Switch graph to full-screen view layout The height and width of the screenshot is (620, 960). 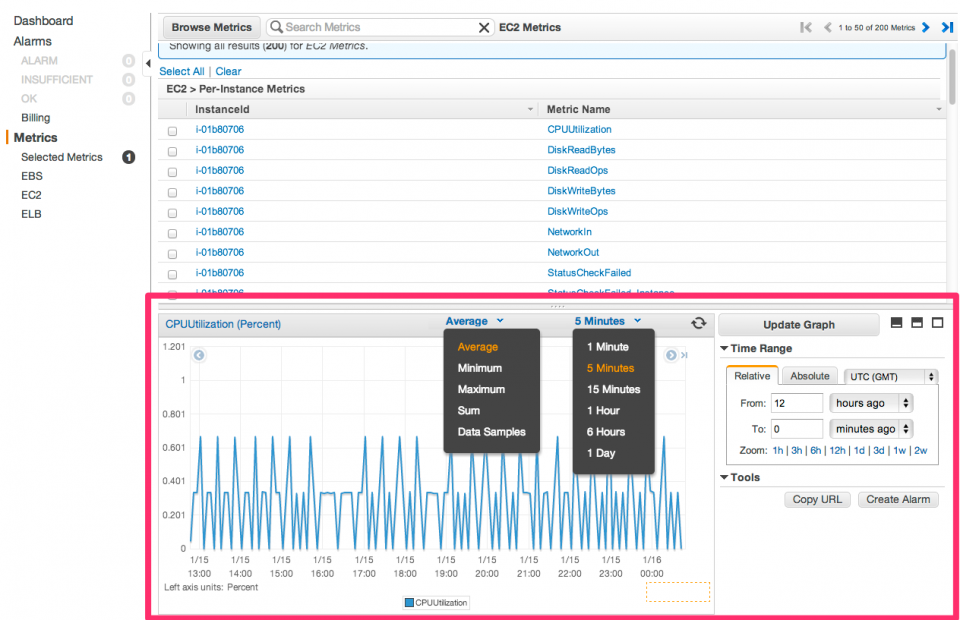(x=936, y=322)
